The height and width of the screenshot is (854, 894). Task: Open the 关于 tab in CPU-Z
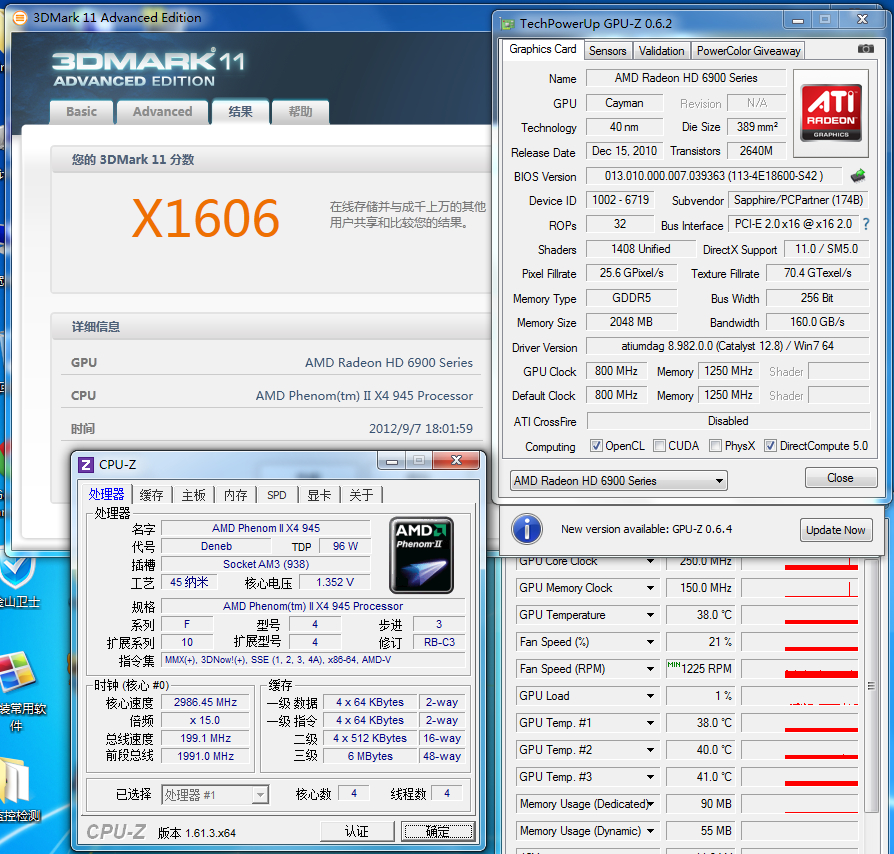361,495
